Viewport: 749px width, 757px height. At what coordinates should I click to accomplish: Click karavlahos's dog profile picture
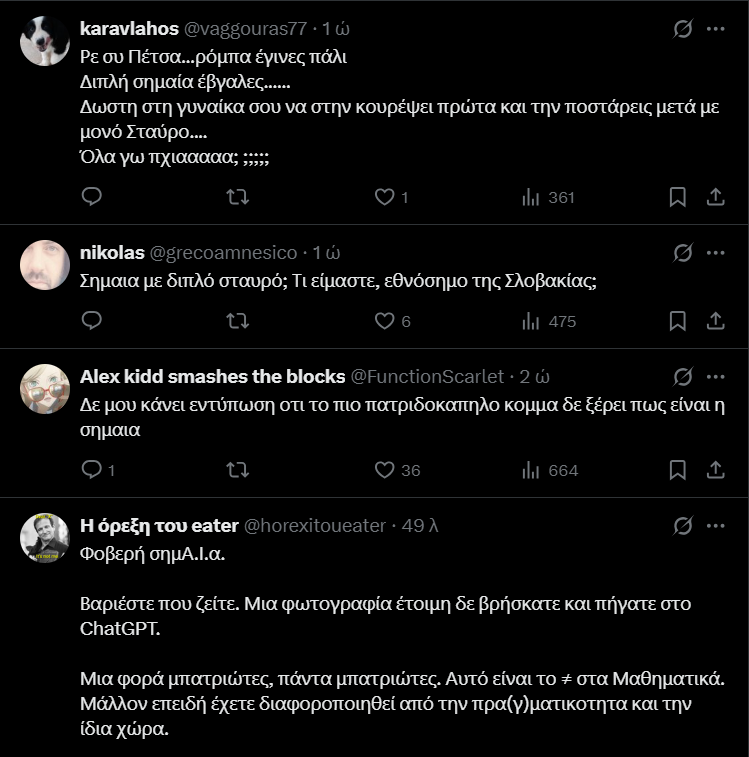(45, 41)
